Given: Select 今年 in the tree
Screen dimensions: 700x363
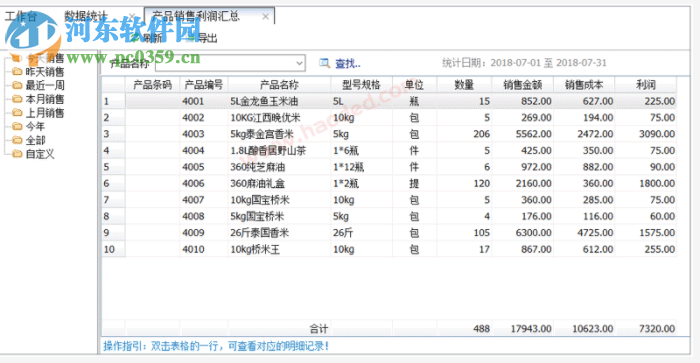Looking at the screenshot, I should point(35,126).
